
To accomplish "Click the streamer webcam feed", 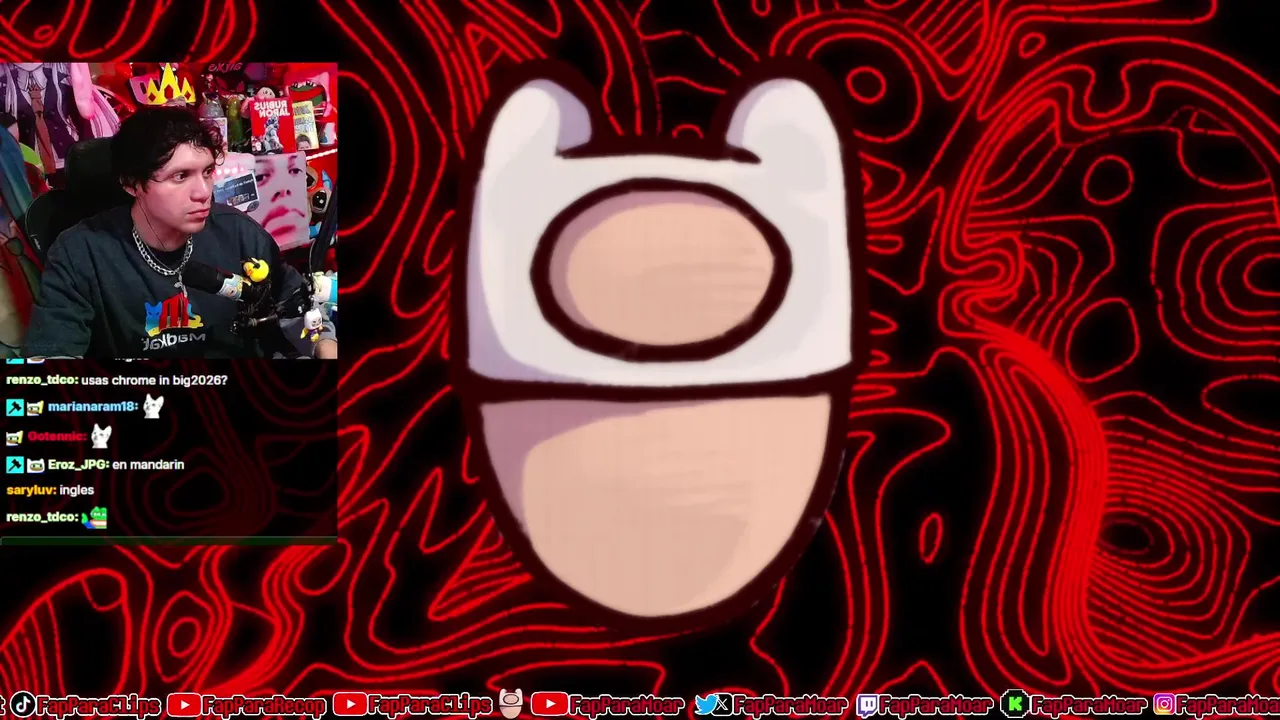I will tap(169, 210).
